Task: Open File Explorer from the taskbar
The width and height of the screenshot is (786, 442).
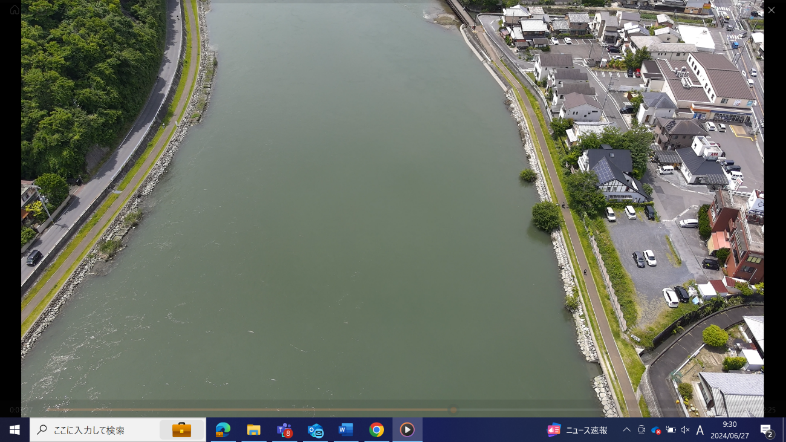Action: [x=254, y=430]
